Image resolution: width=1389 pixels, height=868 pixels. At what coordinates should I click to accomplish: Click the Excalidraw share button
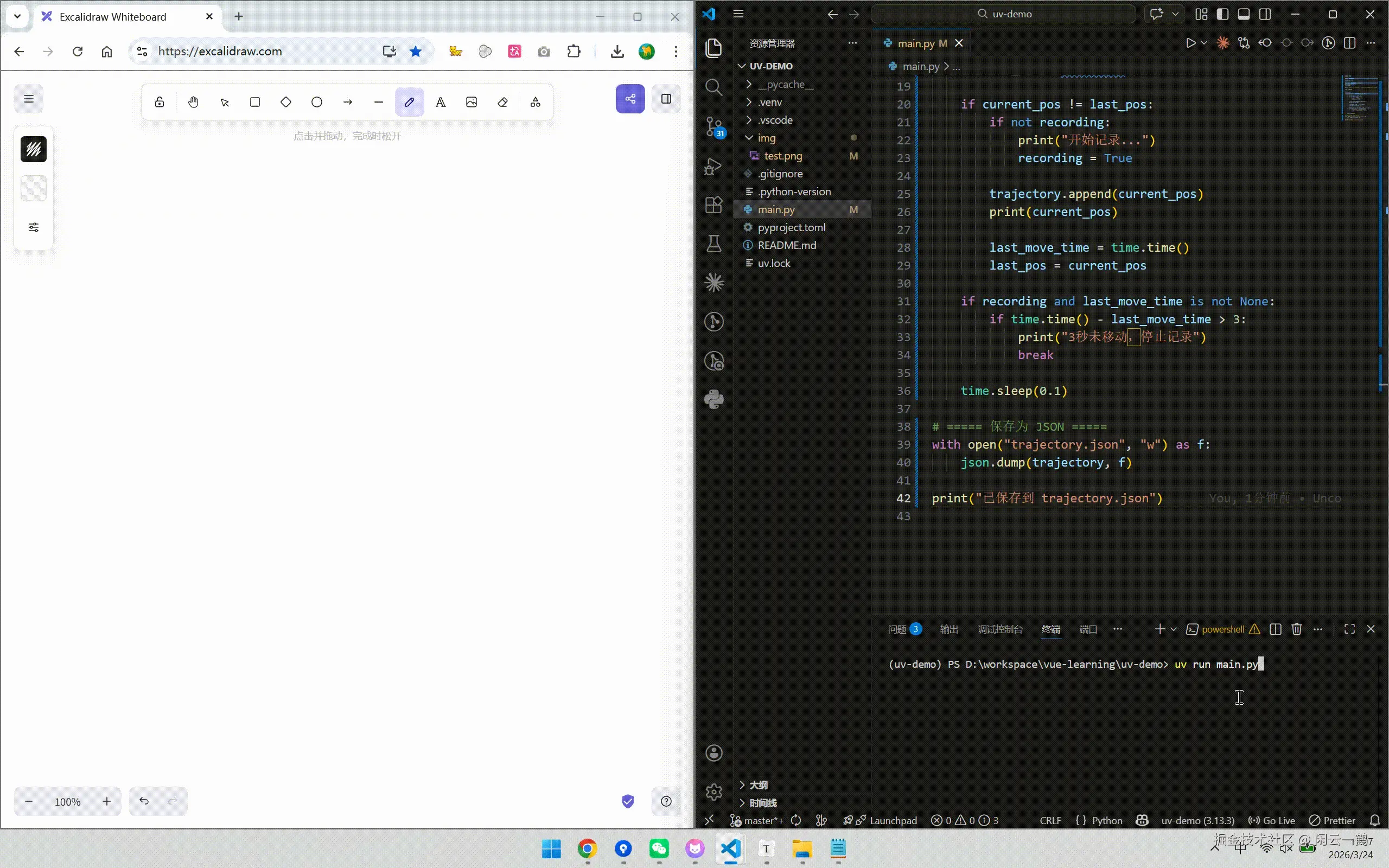[x=630, y=99]
